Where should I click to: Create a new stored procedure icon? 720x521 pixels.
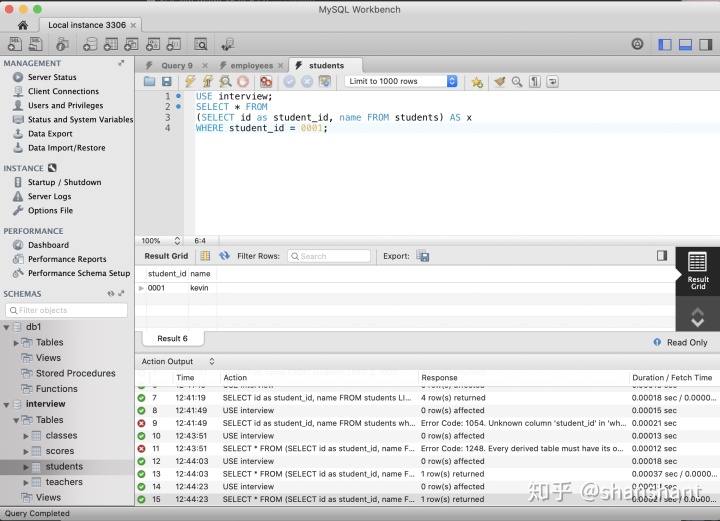pos(152,44)
